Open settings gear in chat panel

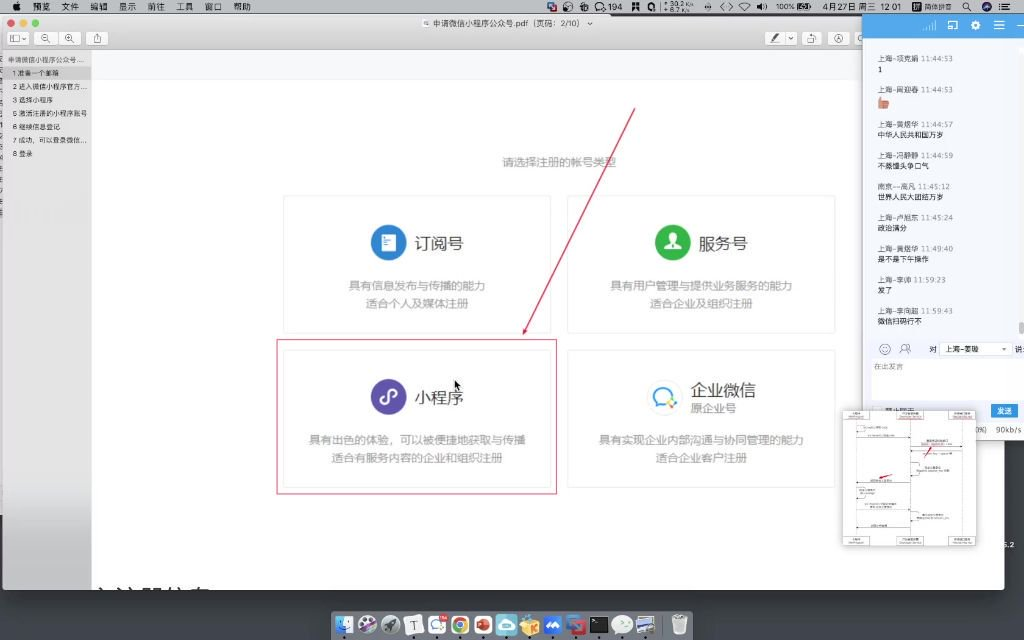(976, 25)
